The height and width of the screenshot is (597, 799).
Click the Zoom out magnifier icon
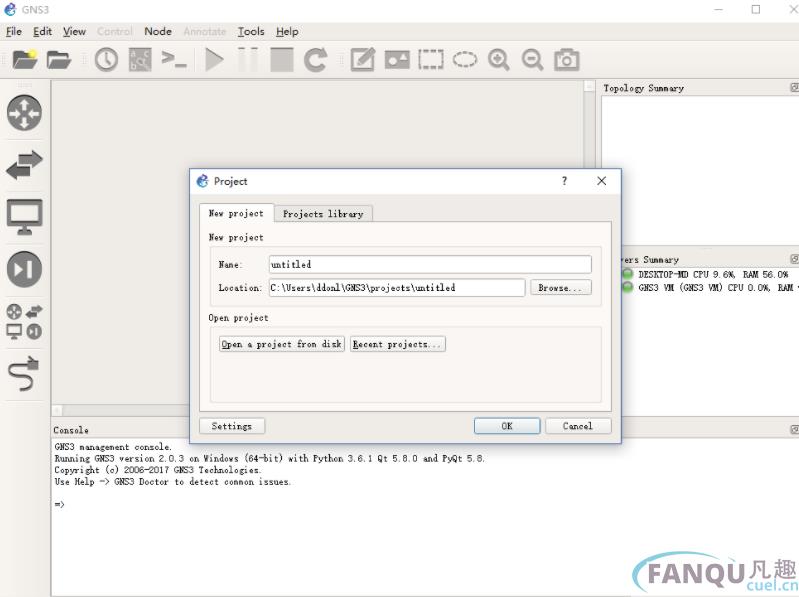click(532, 60)
